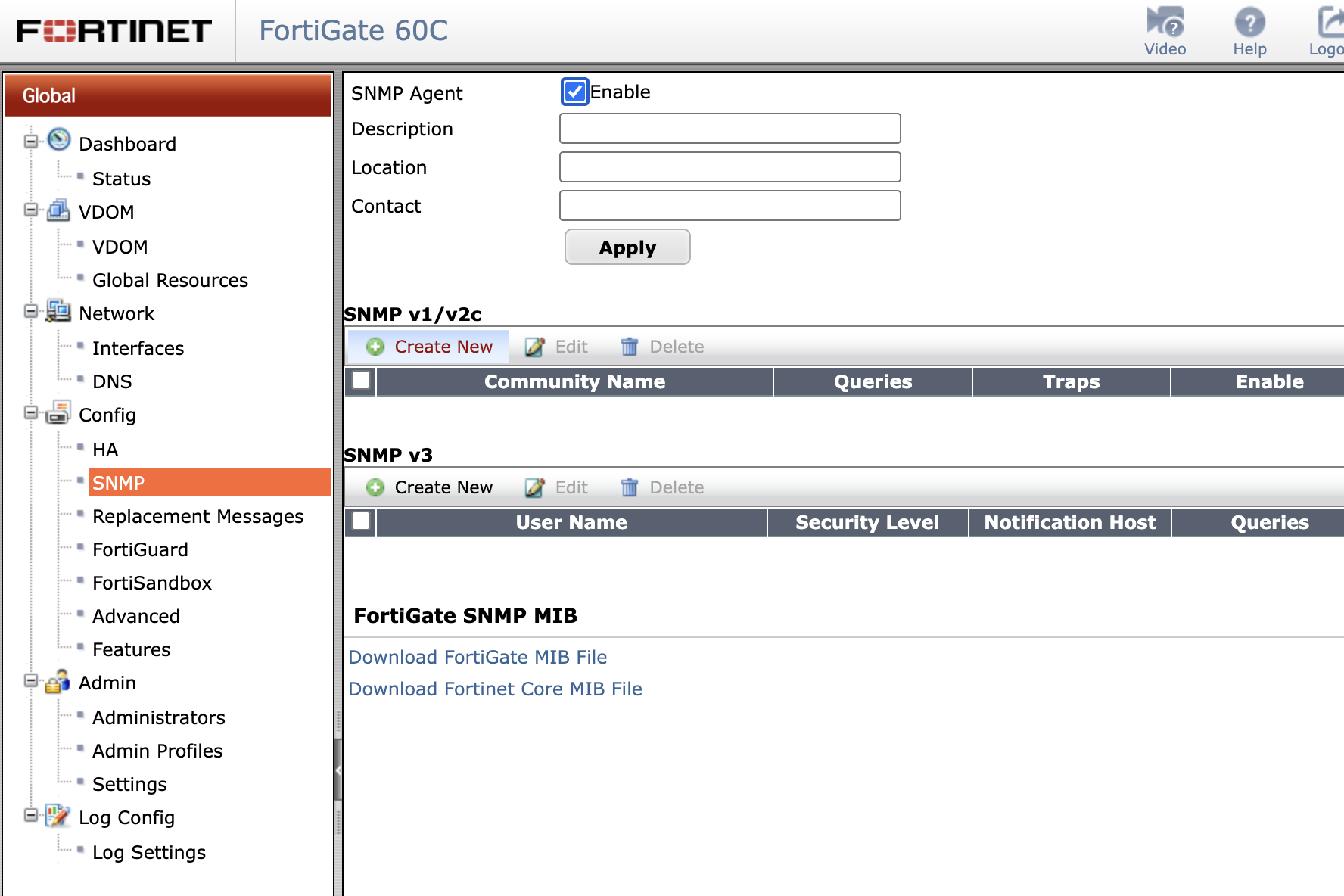Open Replacement Messages page

click(198, 516)
